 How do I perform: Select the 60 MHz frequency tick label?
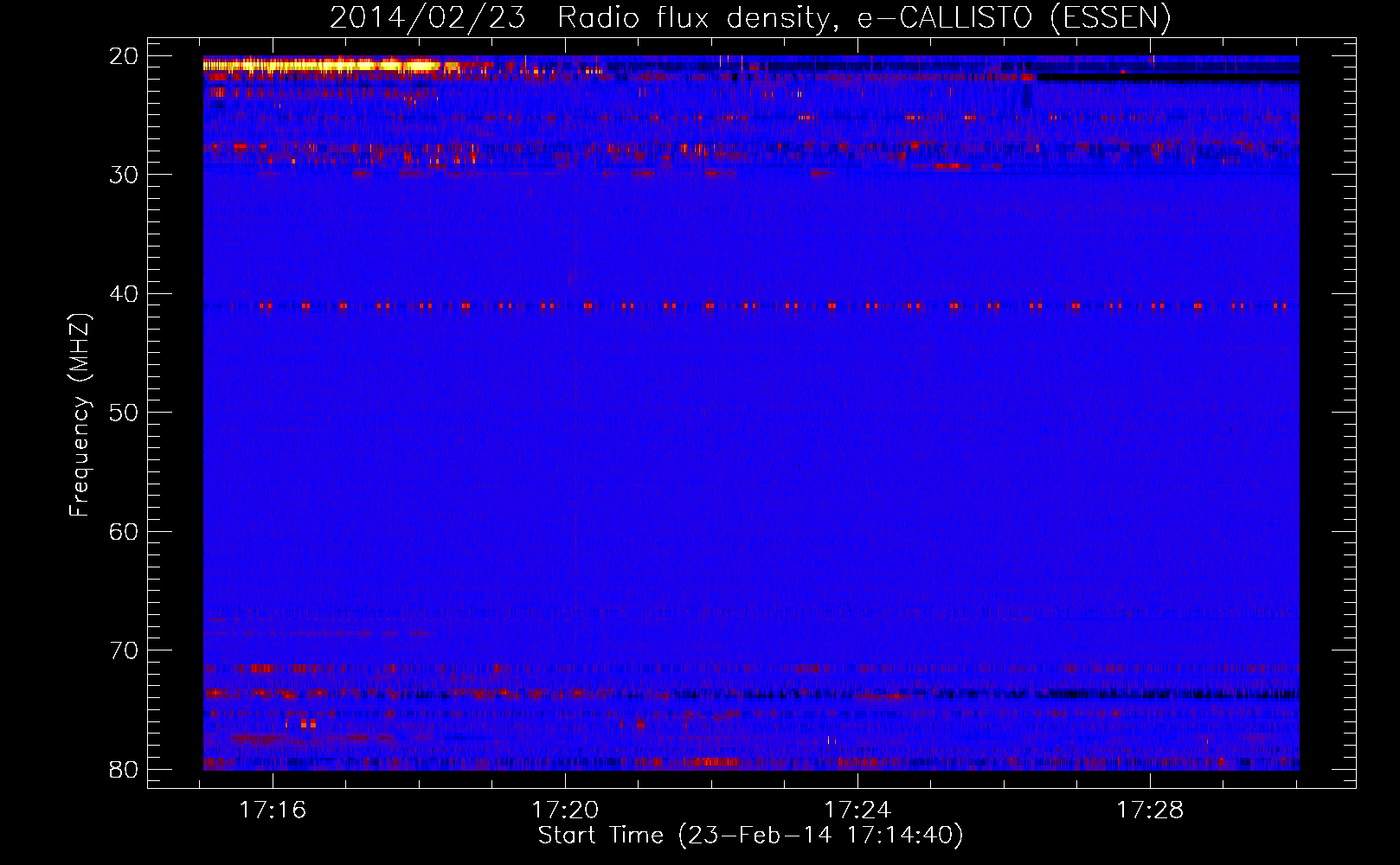(x=125, y=532)
